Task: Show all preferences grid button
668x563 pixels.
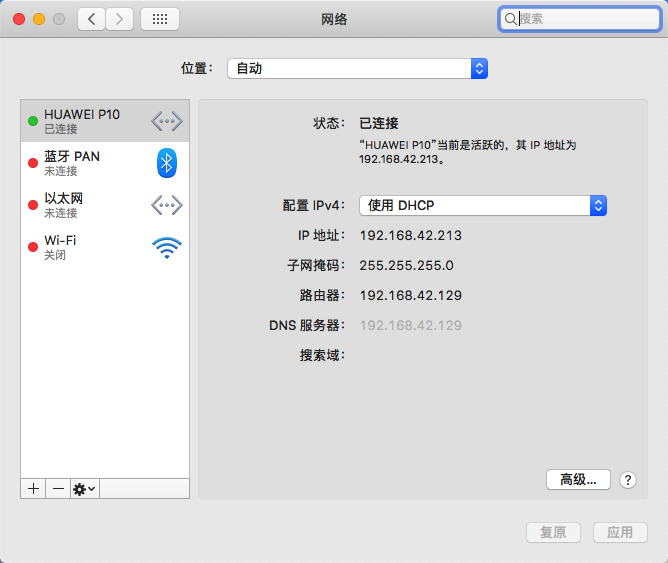Action: [160, 19]
